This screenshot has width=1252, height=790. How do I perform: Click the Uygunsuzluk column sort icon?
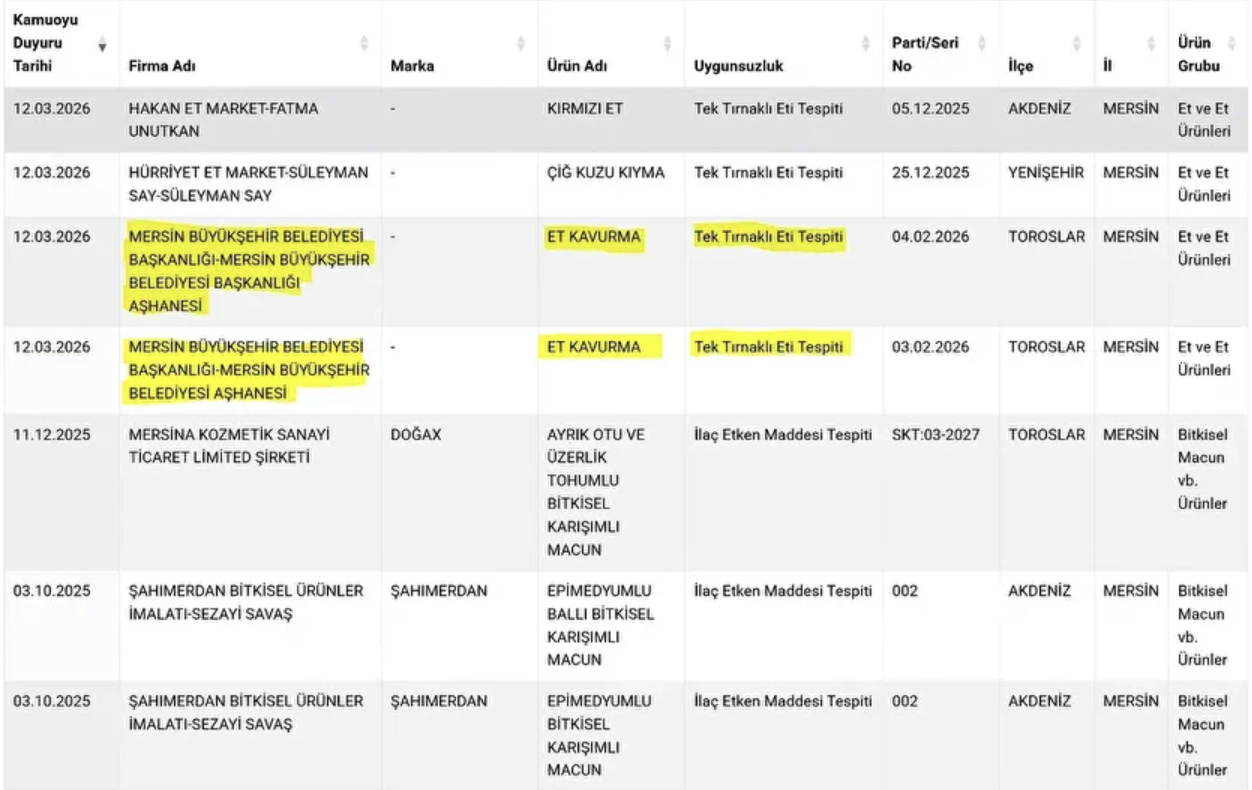point(866,45)
